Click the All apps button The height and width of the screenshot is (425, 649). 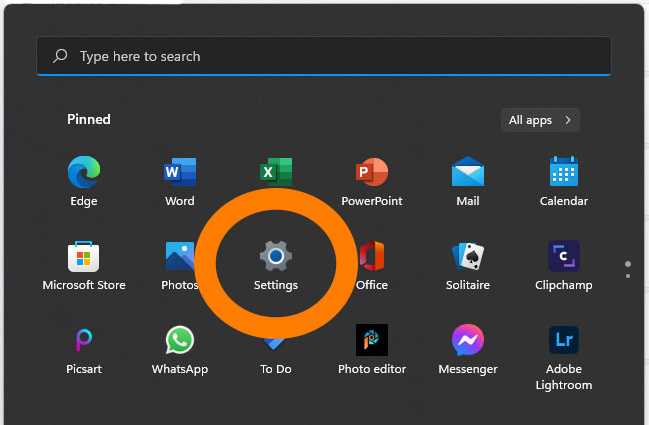tap(540, 120)
